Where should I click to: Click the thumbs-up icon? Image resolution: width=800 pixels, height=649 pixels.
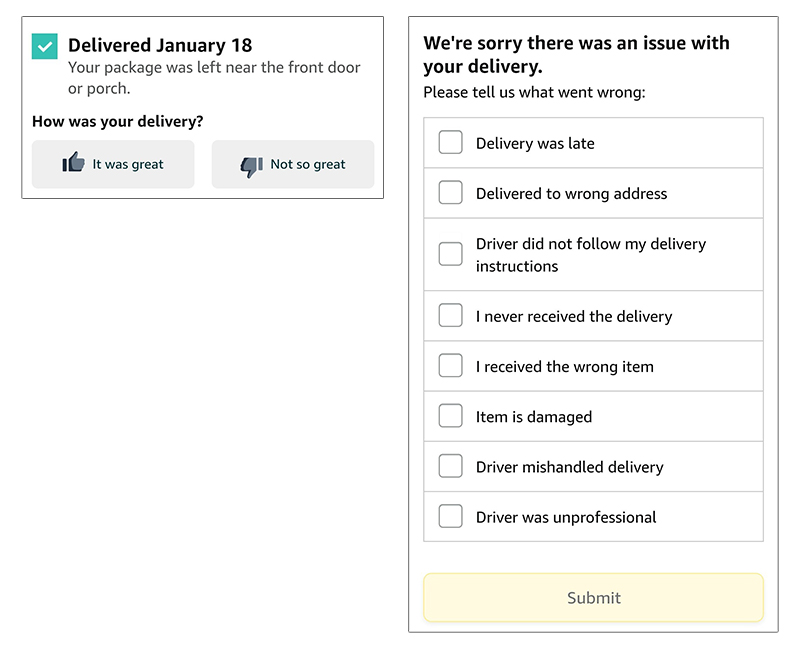click(73, 163)
